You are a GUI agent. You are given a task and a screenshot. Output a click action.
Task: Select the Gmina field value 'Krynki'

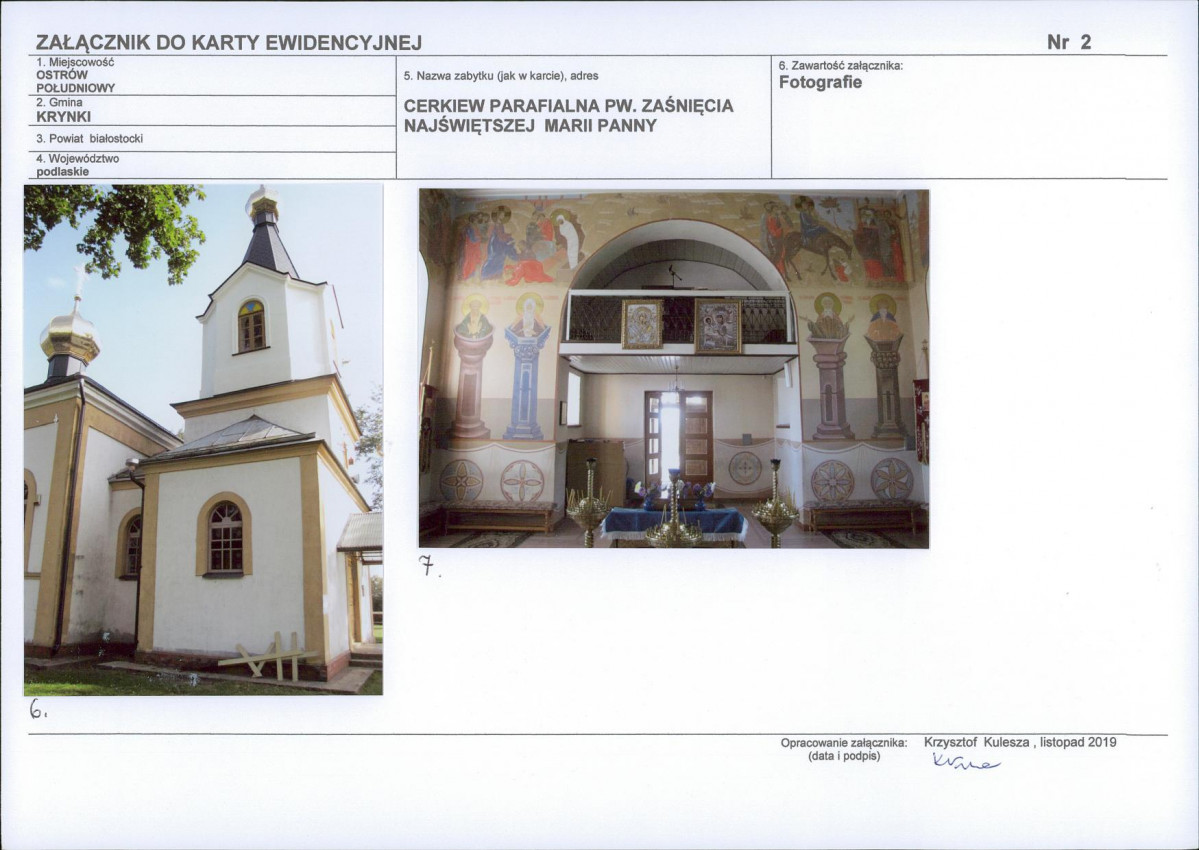[63, 117]
